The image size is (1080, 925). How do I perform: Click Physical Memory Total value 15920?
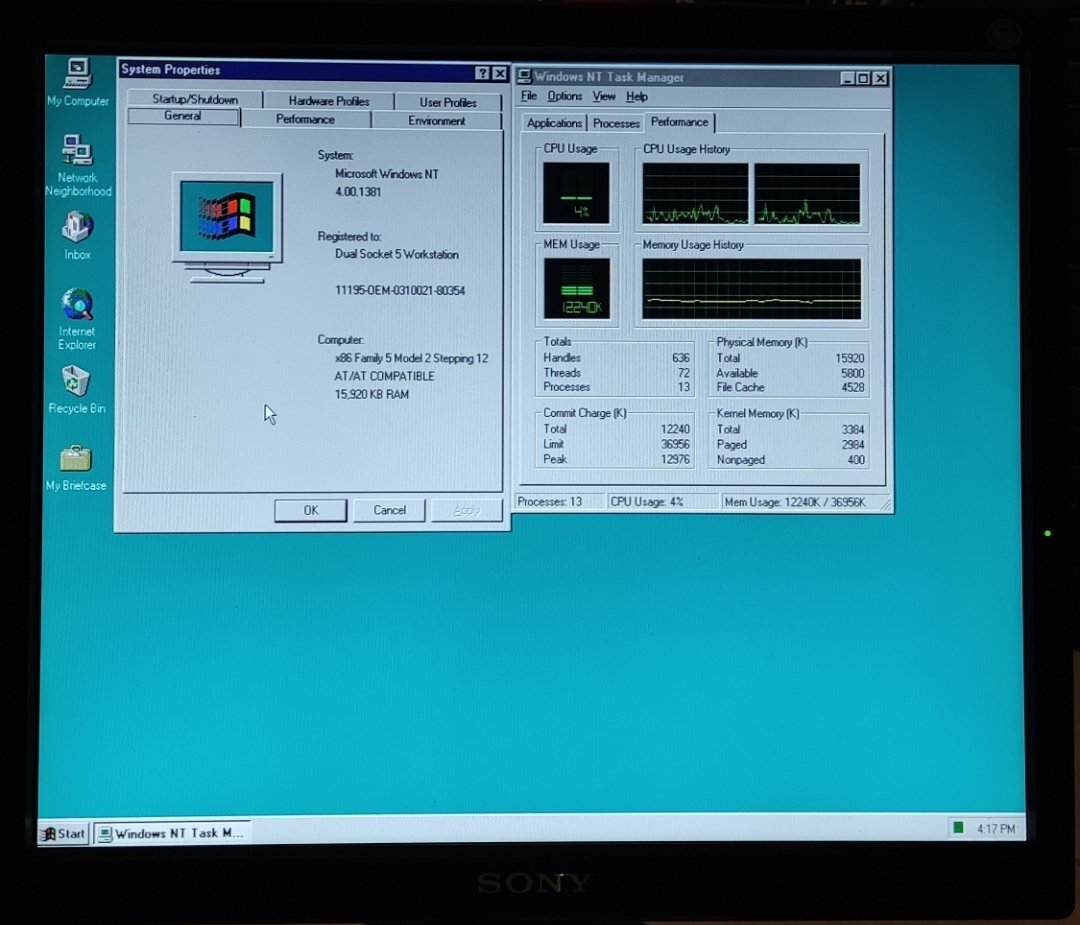point(849,358)
